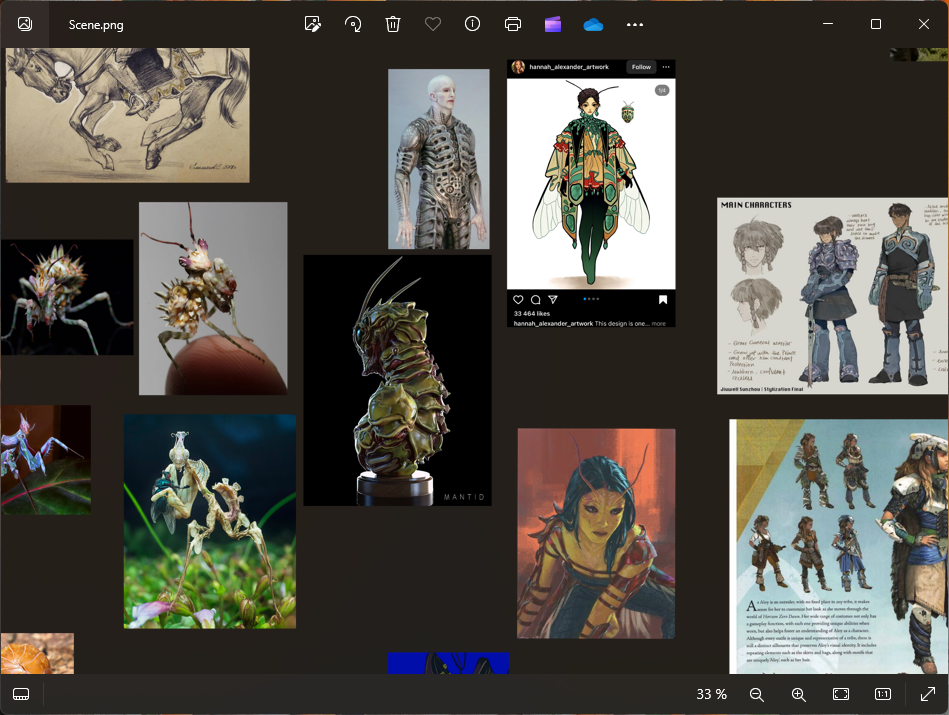View actual size with the 1:1 icon

tap(883, 694)
